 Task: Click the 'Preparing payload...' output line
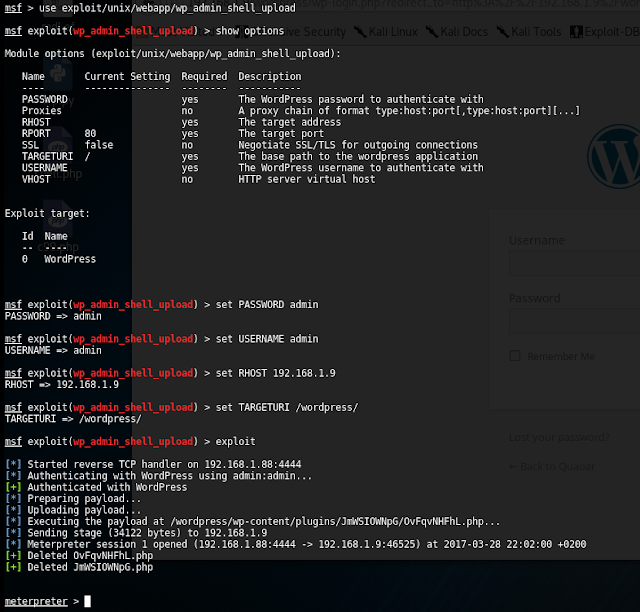[x=73, y=499]
